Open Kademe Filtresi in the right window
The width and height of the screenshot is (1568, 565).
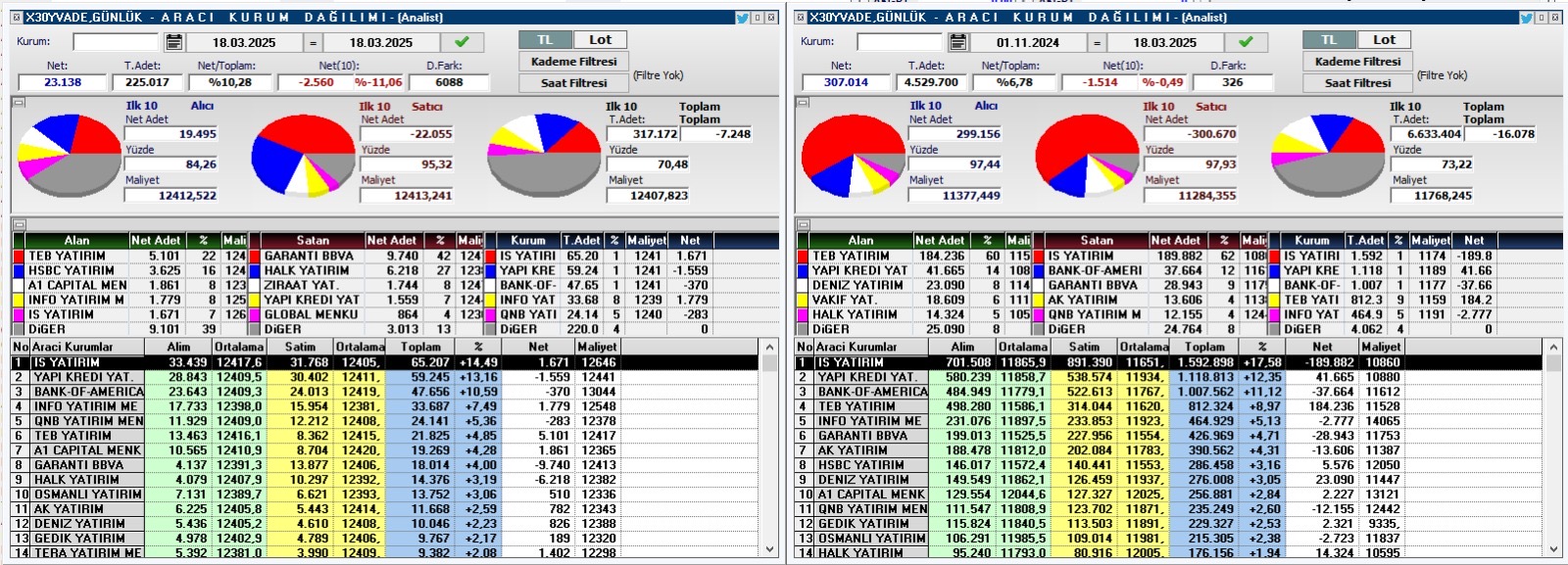click(x=1358, y=62)
